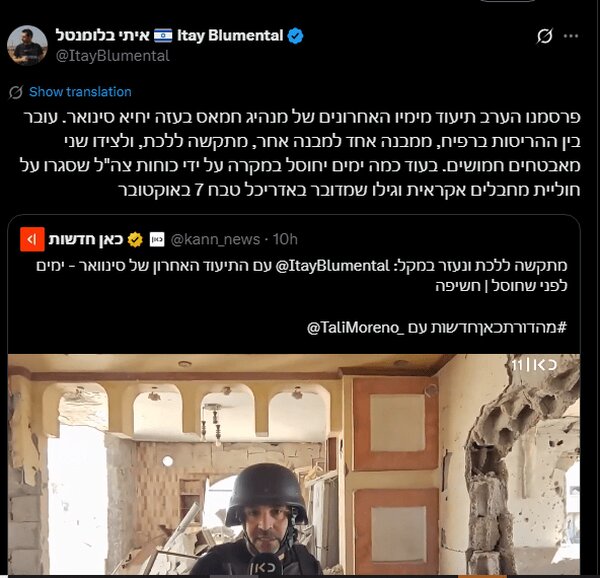Open Itay Blumental's profile avatar
Image resolution: width=600 pixels, height=578 pixels.
(27, 46)
